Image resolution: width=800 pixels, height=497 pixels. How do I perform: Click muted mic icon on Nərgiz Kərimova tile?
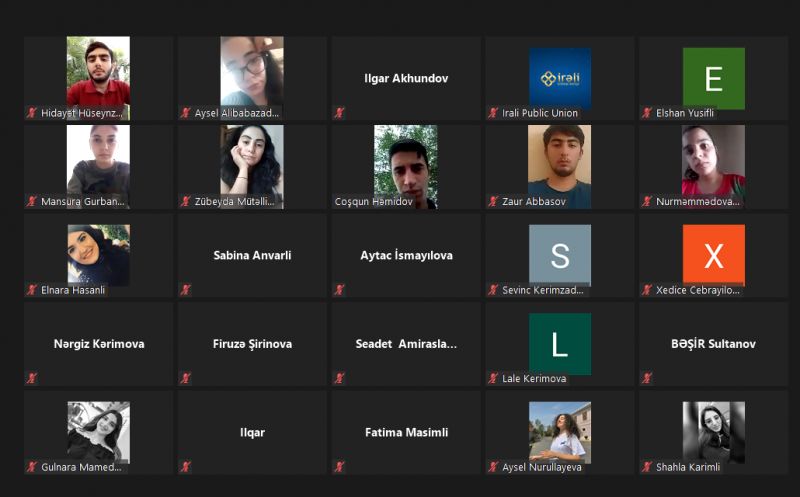32,378
